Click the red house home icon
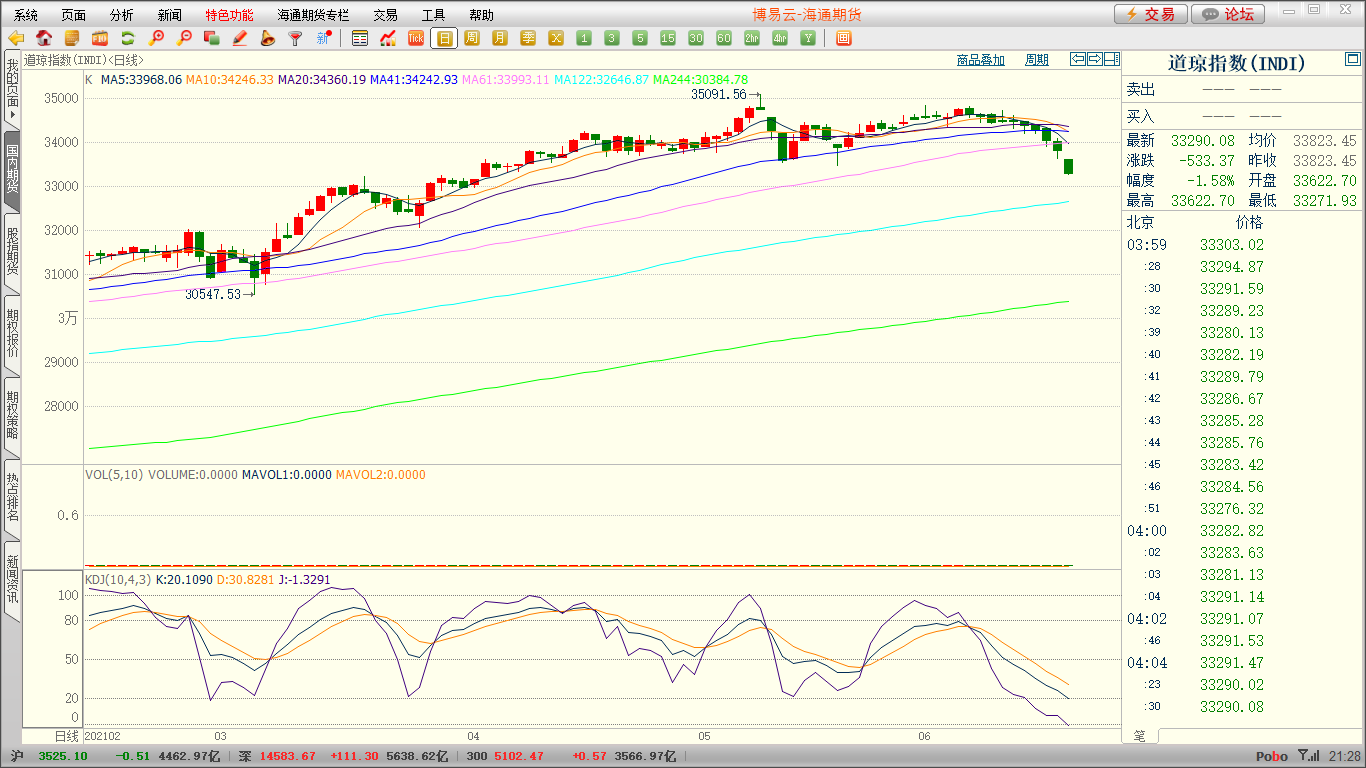The height and width of the screenshot is (768, 1366). (44, 38)
